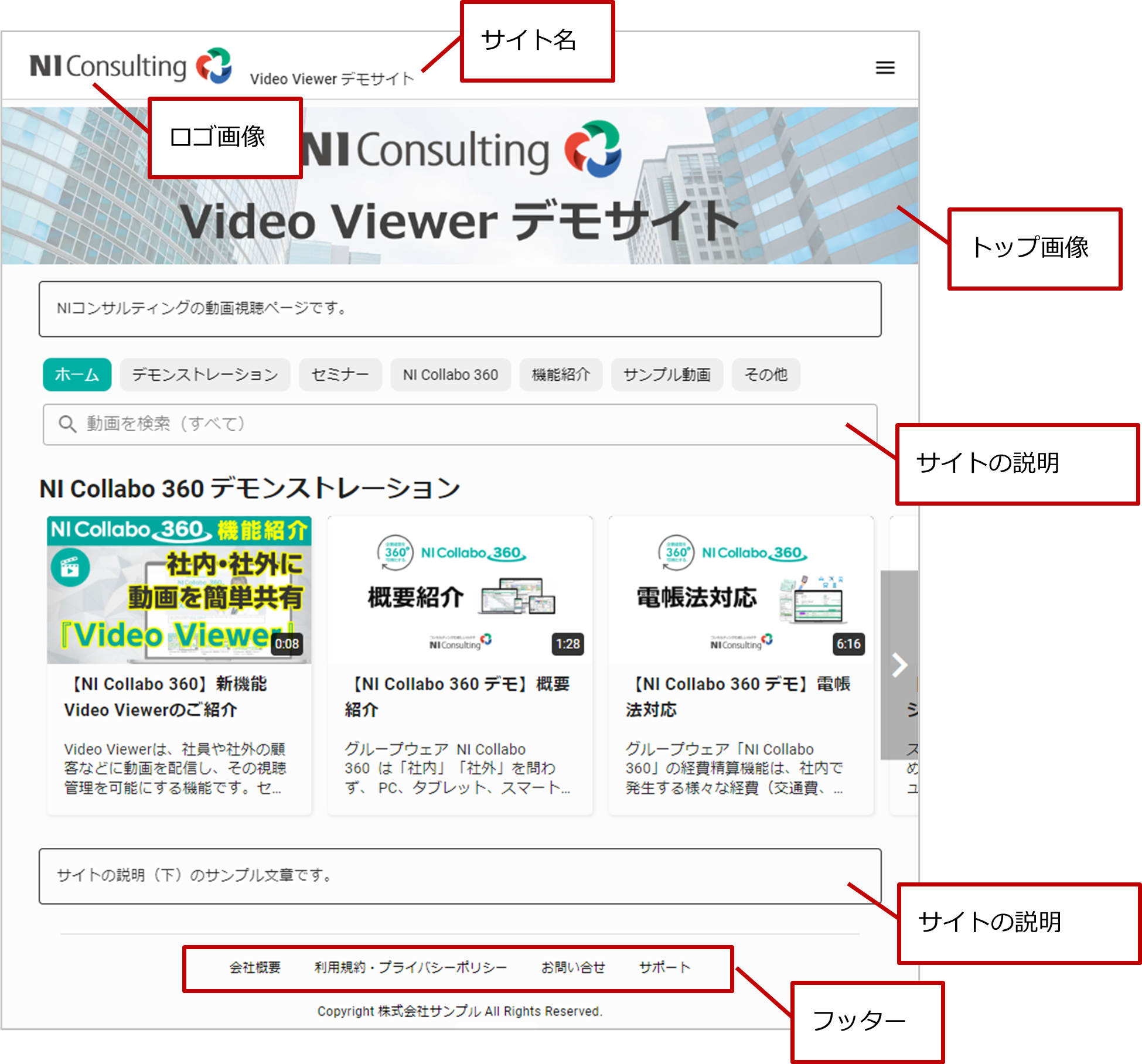Open the サポート footer link
This screenshot has height=1064, width=1142.
pos(664,967)
